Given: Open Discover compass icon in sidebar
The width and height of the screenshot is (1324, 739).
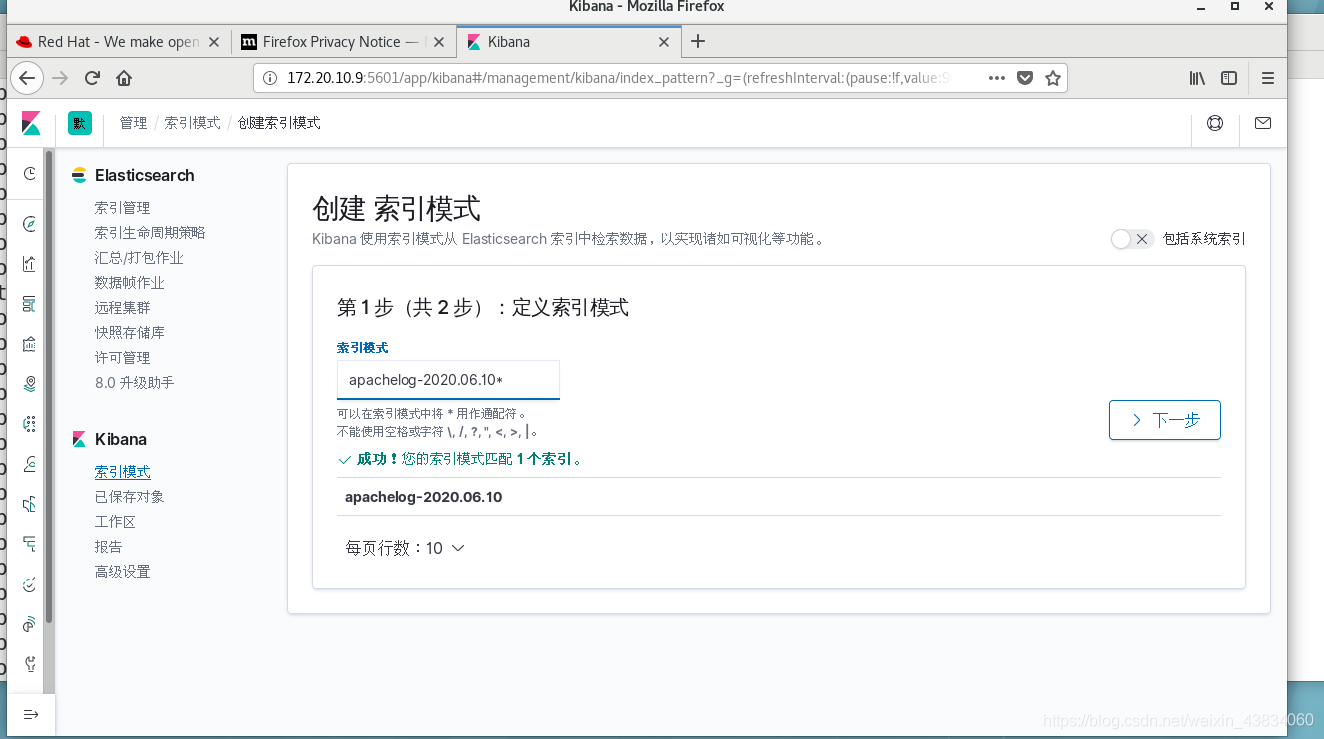Looking at the screenshot, I should [30, 223].
